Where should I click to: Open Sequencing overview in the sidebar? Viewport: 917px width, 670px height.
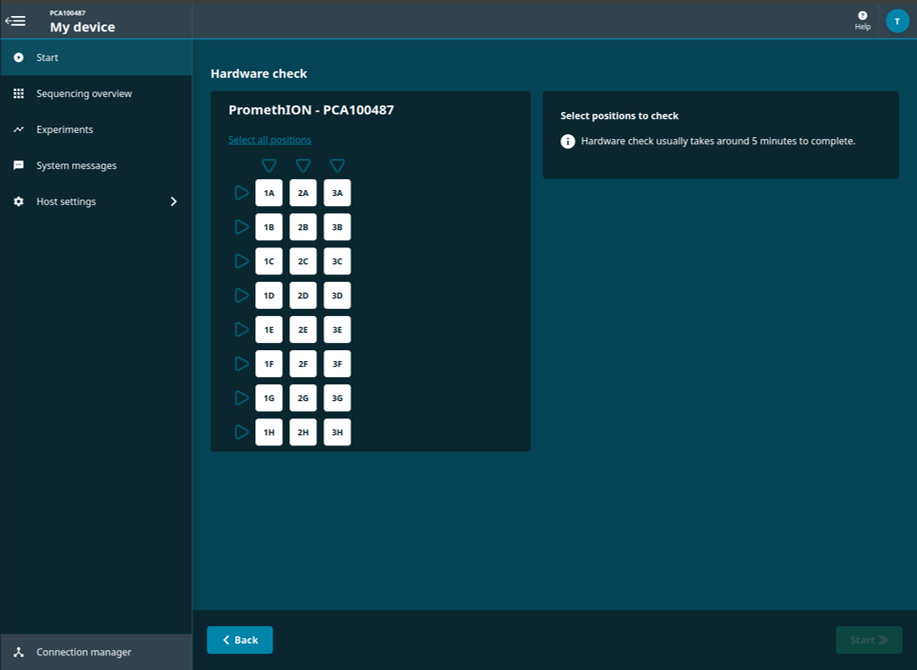(96, 94)
